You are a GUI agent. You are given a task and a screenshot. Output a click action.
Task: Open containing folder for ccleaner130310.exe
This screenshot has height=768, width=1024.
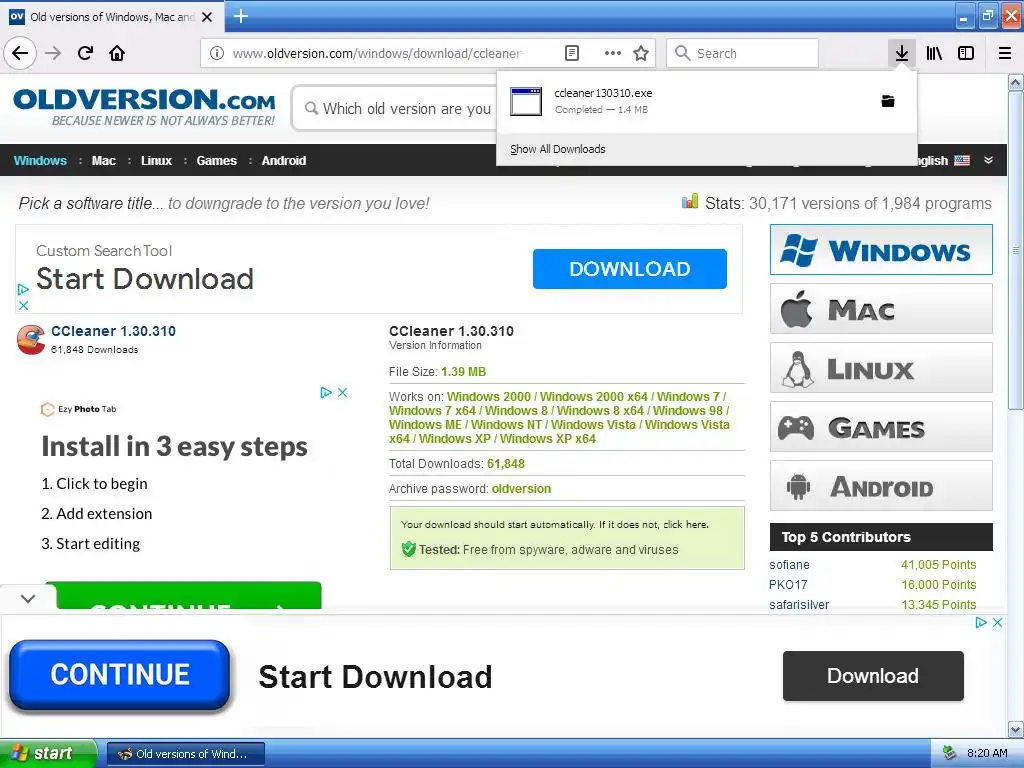[x=888, y=101]
